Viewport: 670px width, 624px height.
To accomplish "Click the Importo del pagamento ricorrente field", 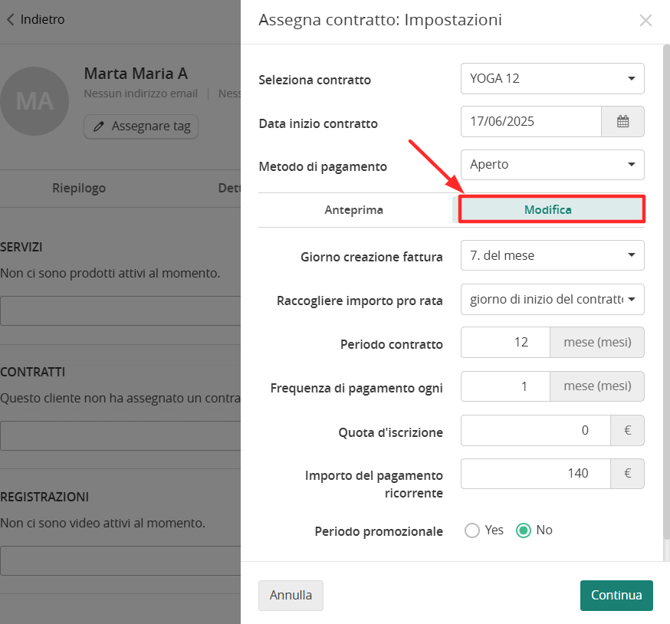I will click(x=535, y=474).
